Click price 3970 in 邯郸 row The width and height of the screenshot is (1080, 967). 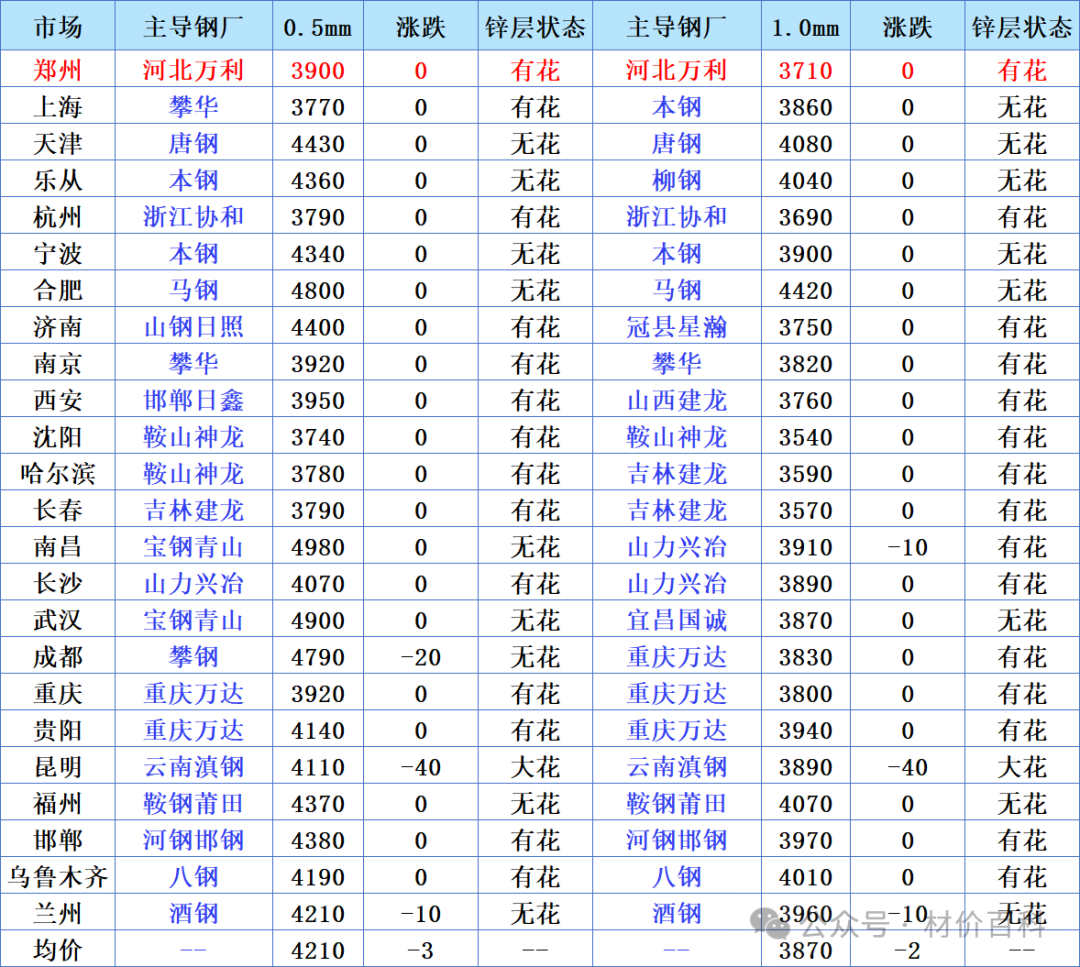[806, 840]
